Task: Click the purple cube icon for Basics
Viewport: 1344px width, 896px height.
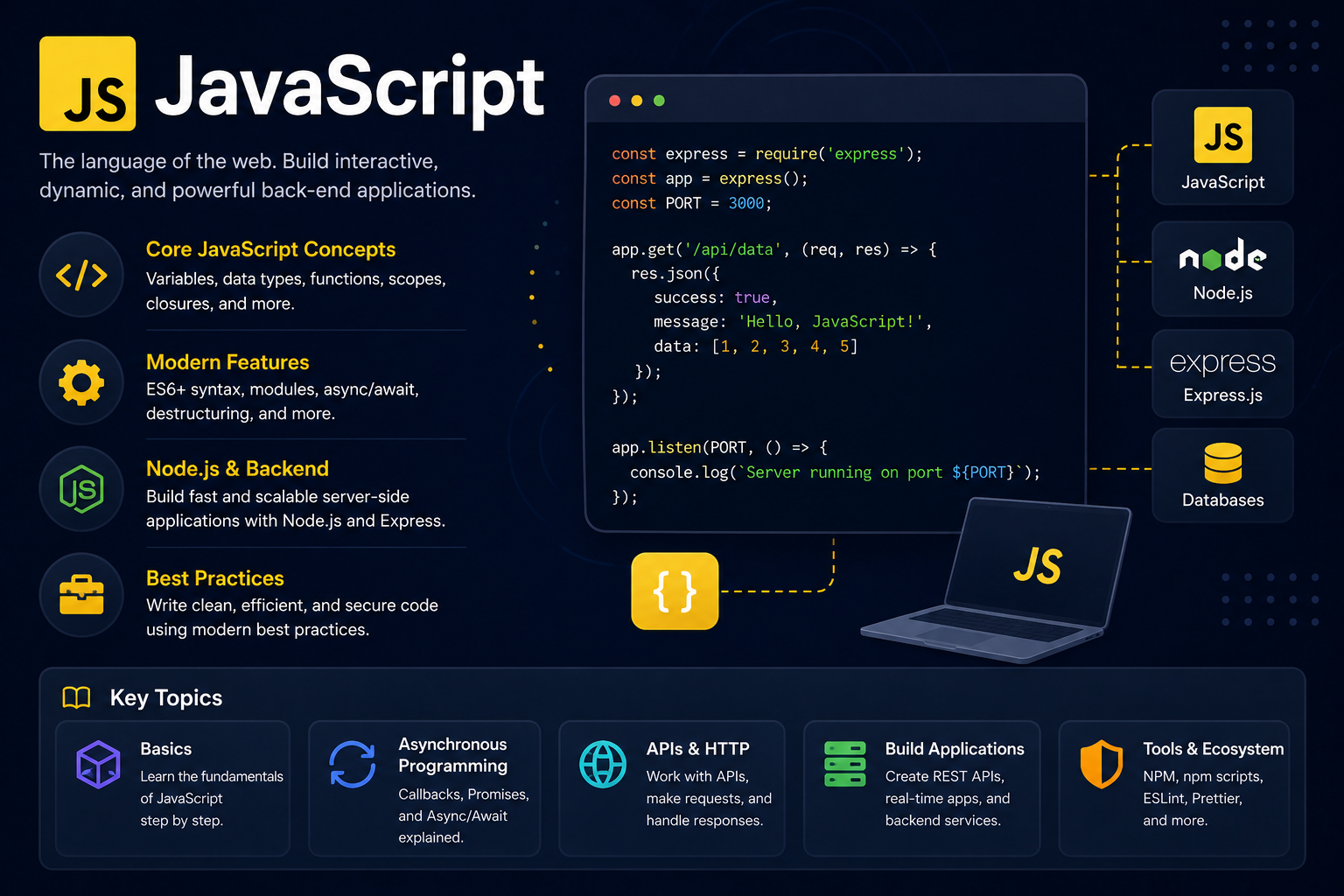Action: [98, 764]
